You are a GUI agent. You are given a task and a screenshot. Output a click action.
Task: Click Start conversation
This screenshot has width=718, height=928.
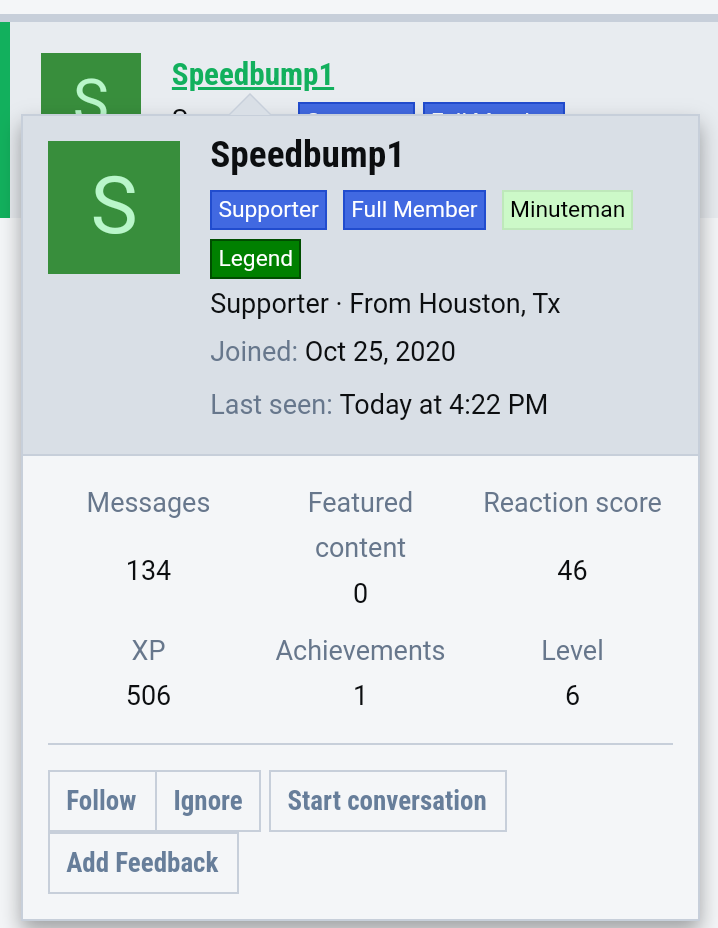pos(387,801)
